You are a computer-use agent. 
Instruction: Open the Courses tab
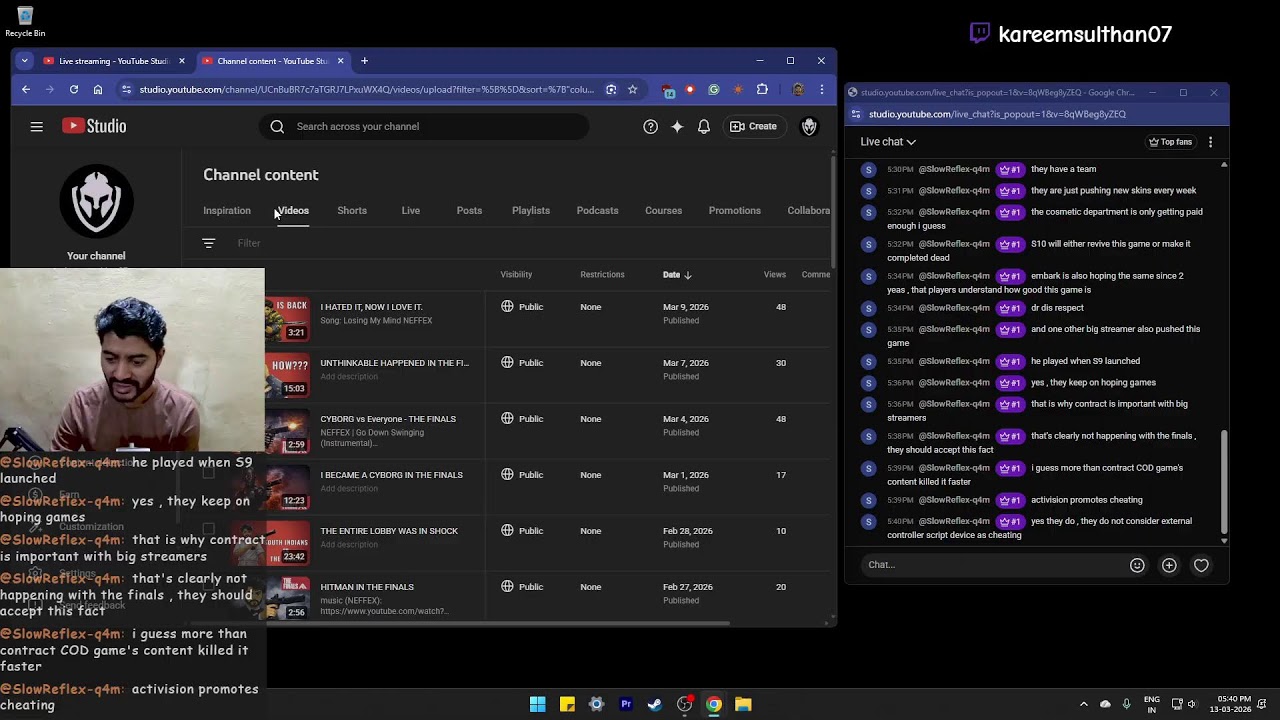click(x=663, y=210)
